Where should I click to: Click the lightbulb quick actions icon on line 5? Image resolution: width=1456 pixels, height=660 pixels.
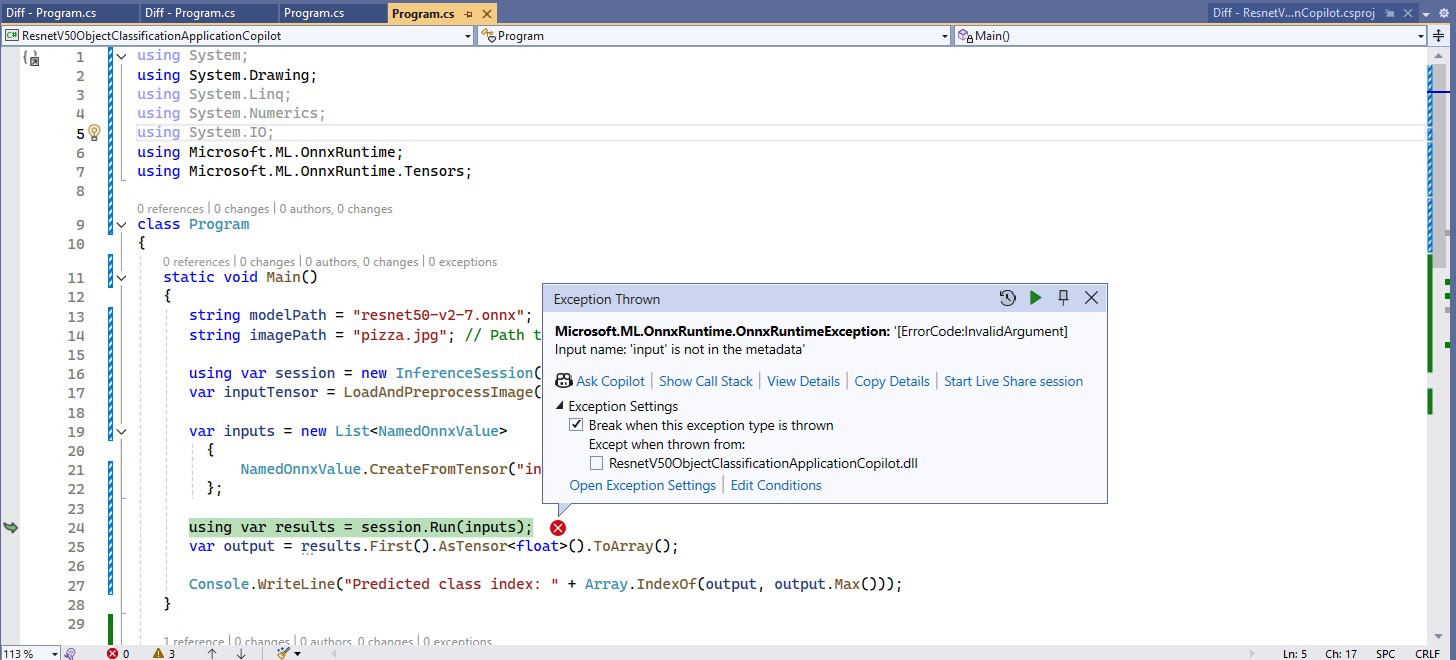(95, 132)
